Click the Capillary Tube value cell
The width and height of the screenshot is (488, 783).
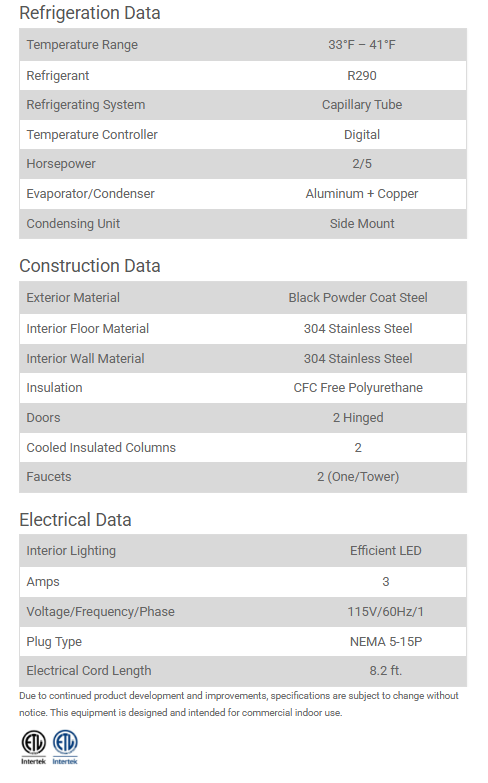point(362,104)
